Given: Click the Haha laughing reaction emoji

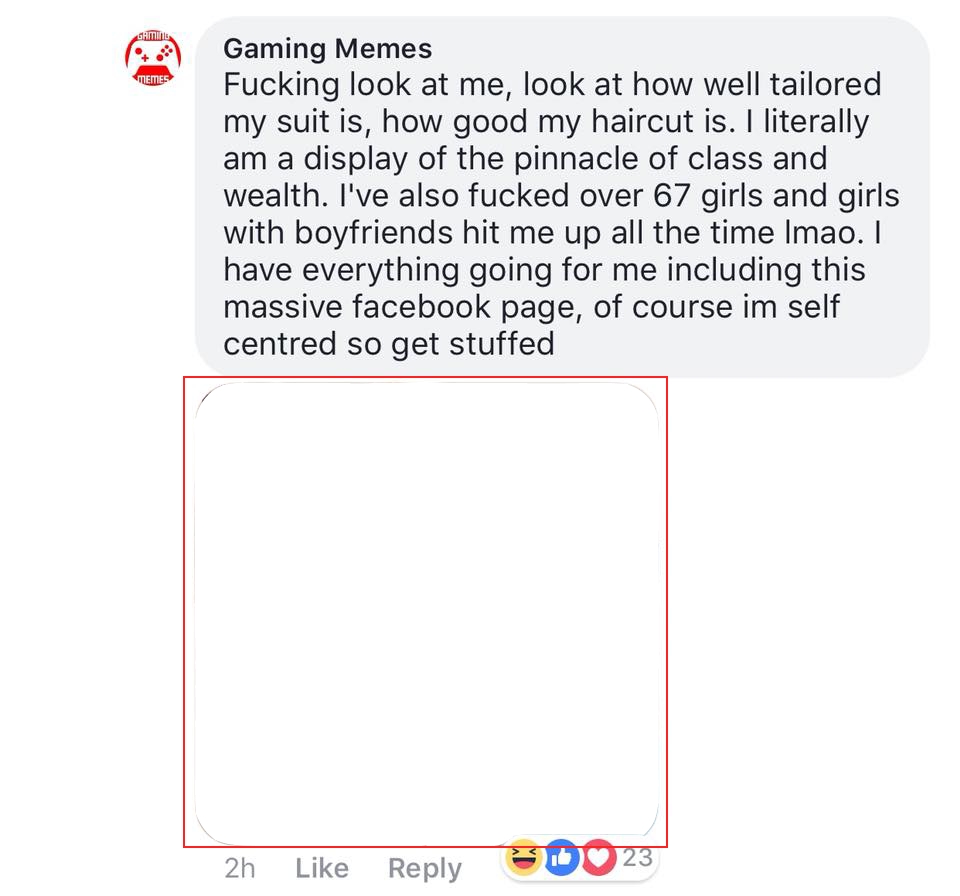Looking at the screenshot, I should click(x=524, y=857).
